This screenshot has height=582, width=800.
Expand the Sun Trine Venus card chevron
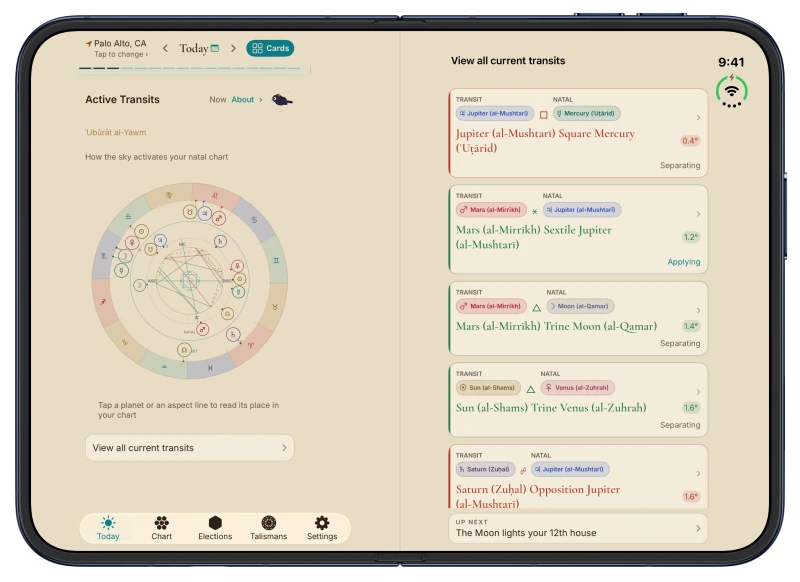coord(698,392)
